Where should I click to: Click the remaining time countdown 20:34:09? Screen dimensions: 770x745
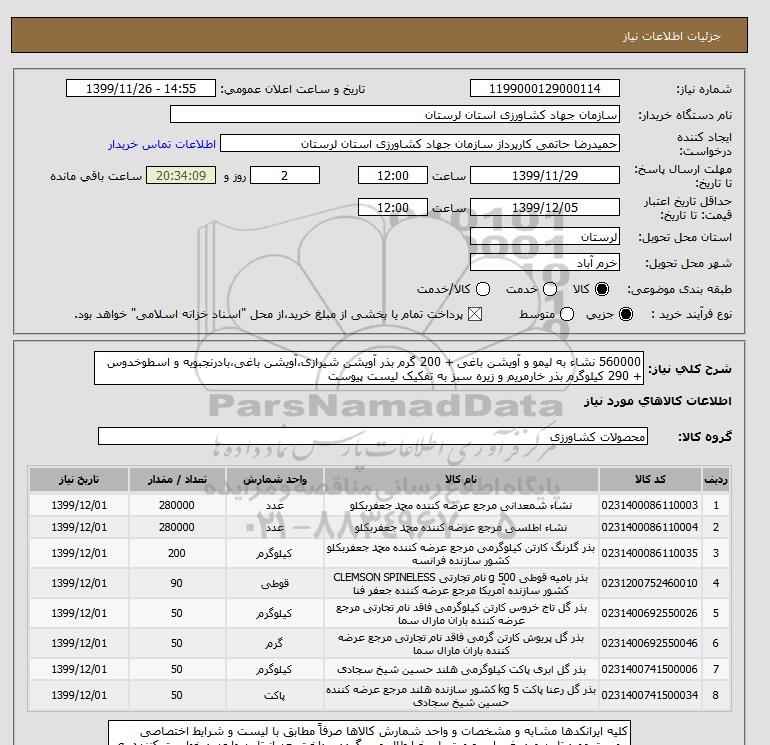(x=181, y=175)
